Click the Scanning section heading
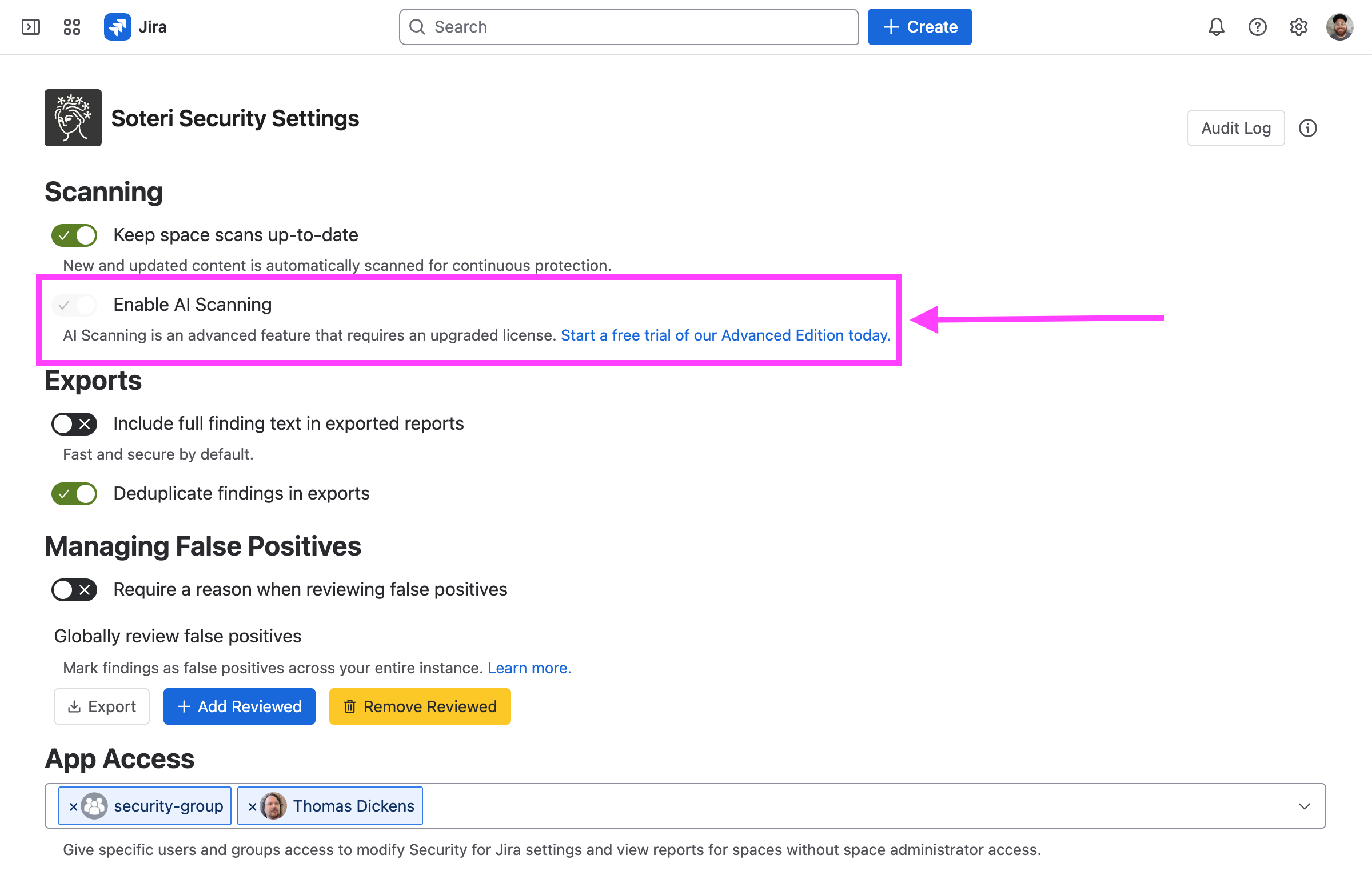Image resolution: width=1372 pixels, height=871 pixels. (103, 192)
